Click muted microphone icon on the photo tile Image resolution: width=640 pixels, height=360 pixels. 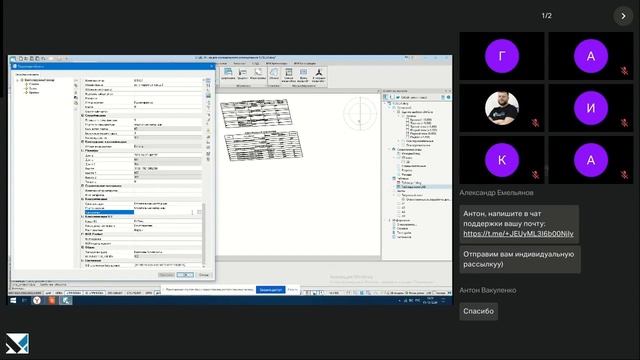point(535,123)
